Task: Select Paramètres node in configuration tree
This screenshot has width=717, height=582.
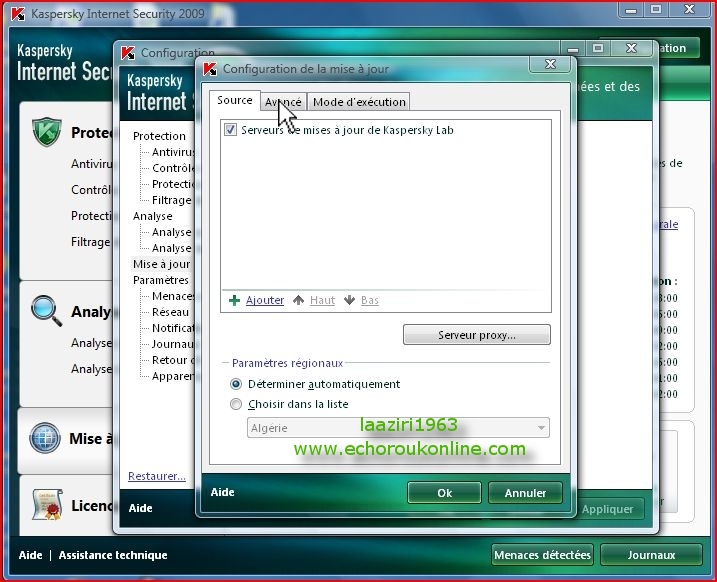Action: [160, 280]
